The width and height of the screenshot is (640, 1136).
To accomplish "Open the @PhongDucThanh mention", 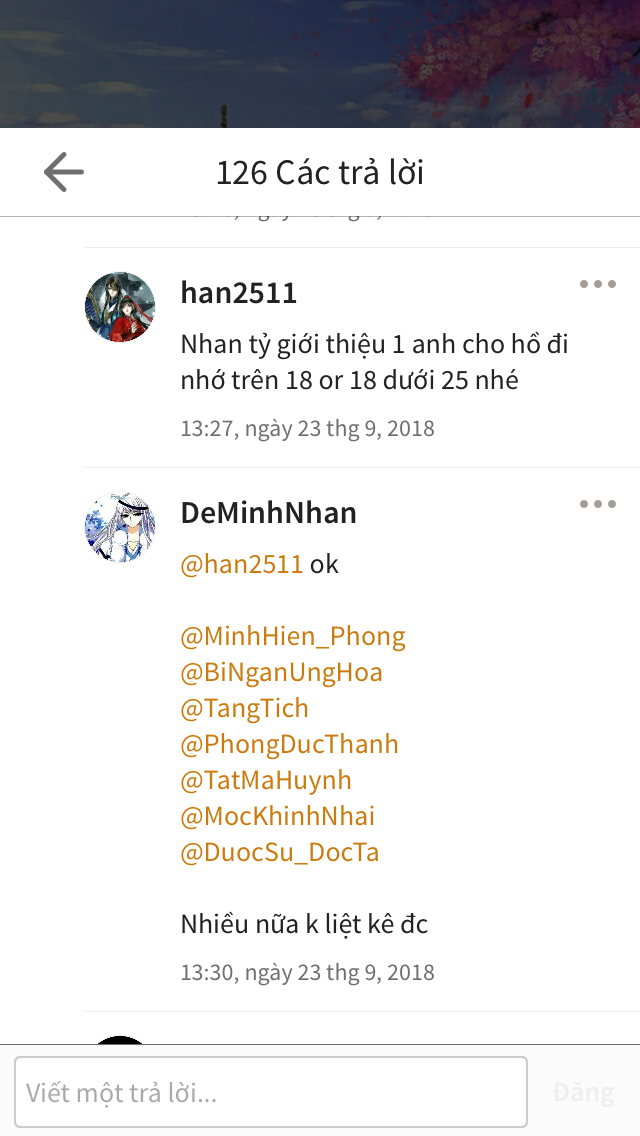I will tap(289, 744).
